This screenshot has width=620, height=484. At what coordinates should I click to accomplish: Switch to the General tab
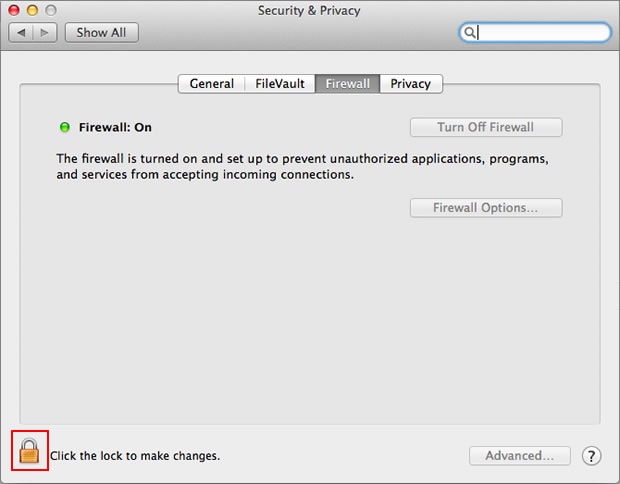(212, 84)
